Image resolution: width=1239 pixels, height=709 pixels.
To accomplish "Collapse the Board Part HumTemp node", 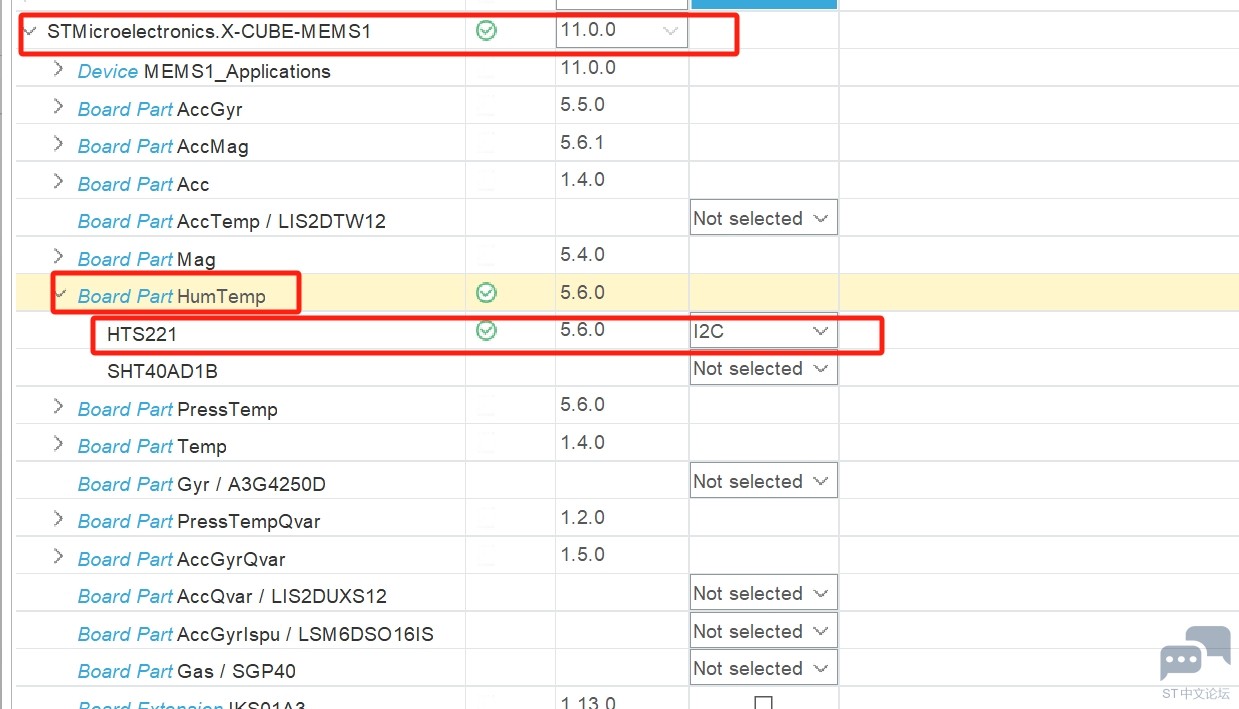I will [62, 295].
